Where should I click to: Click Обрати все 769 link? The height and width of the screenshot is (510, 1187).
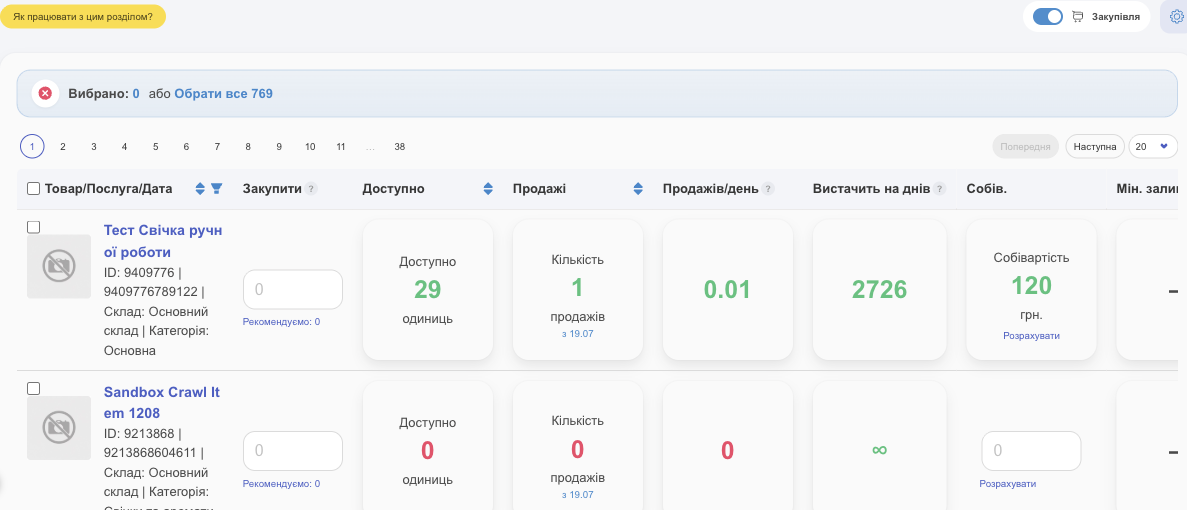tap(223, 94)
